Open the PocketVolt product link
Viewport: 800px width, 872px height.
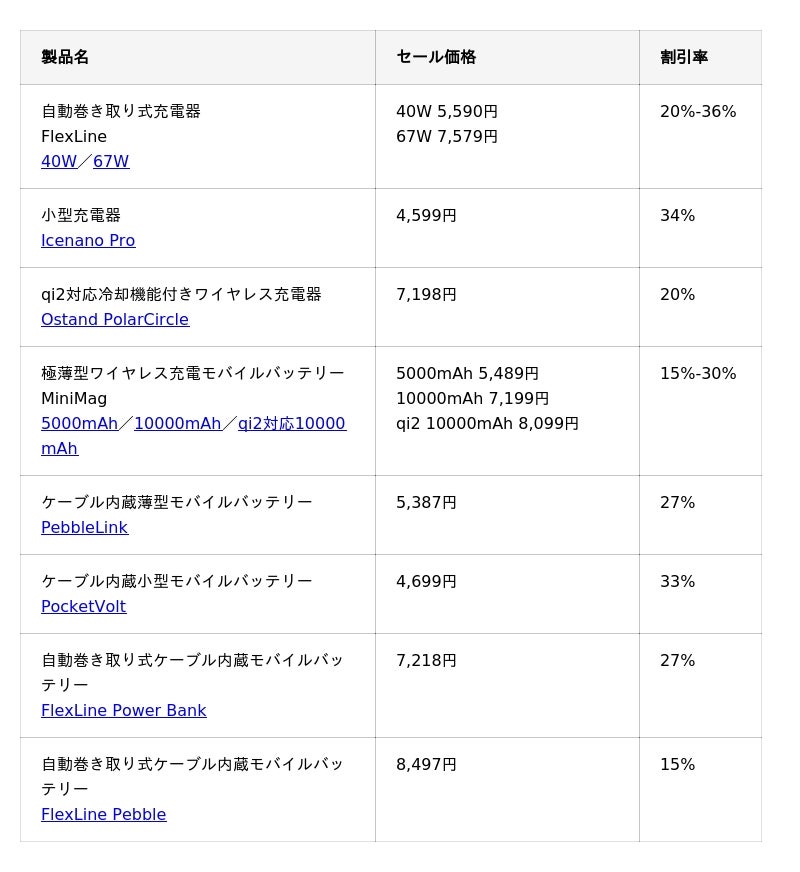click(x=84, y=607)
